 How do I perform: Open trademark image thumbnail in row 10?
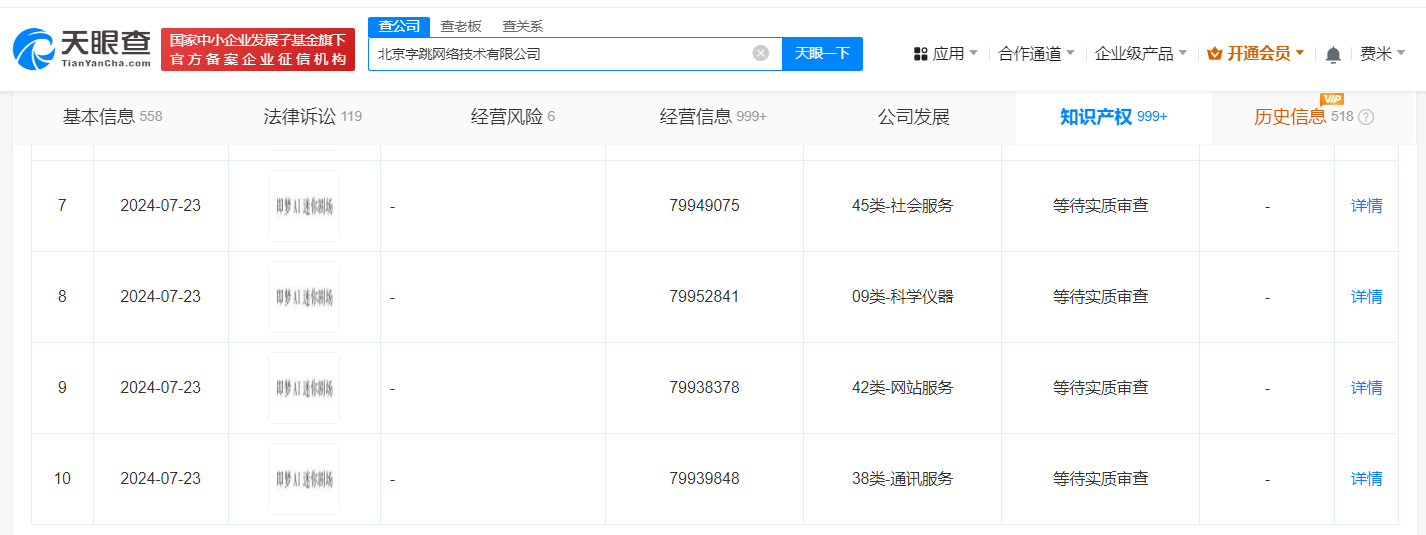tap(304, 479)
